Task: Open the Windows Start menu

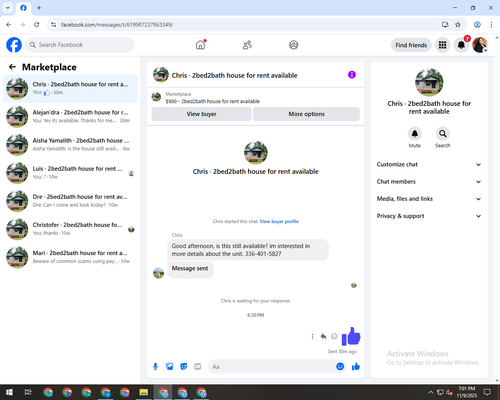Action: point(9,392)
